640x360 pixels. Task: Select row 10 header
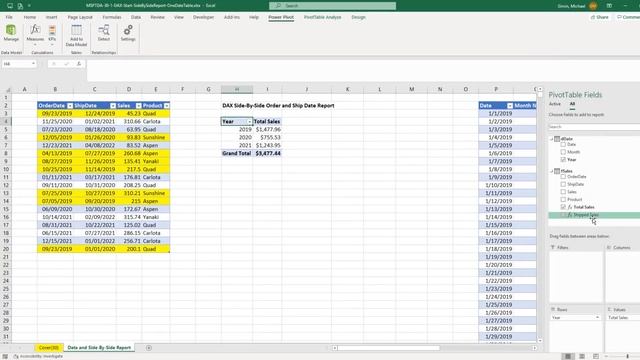pos(6,169)
